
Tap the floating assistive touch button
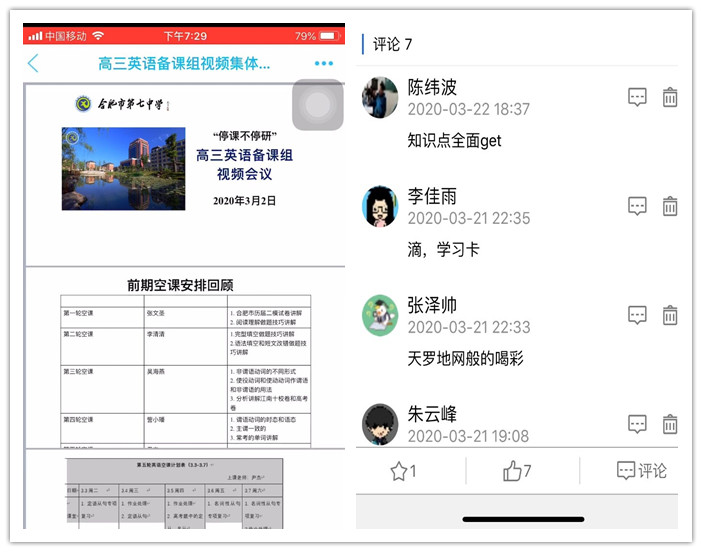pos(318,105)
